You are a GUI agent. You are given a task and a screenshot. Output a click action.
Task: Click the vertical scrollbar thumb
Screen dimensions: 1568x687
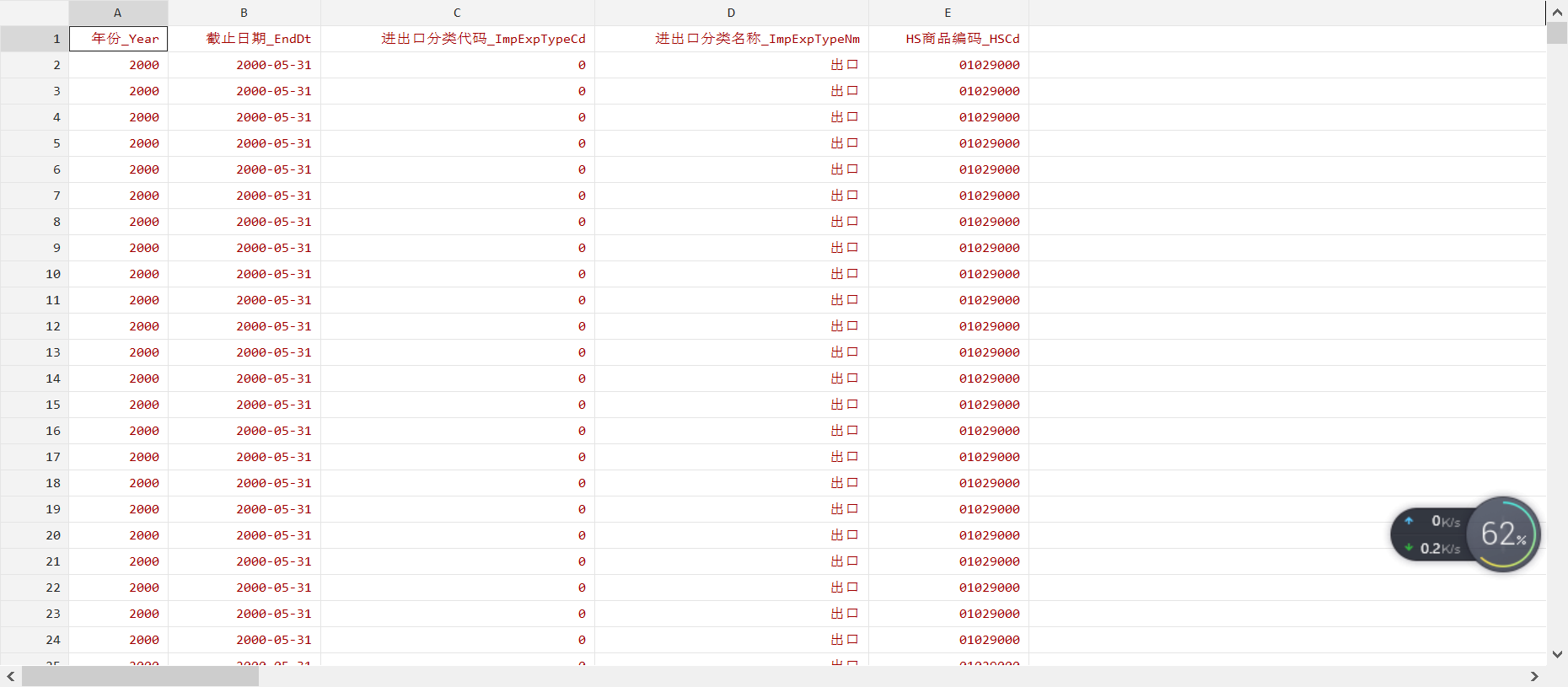(1557, 33)
